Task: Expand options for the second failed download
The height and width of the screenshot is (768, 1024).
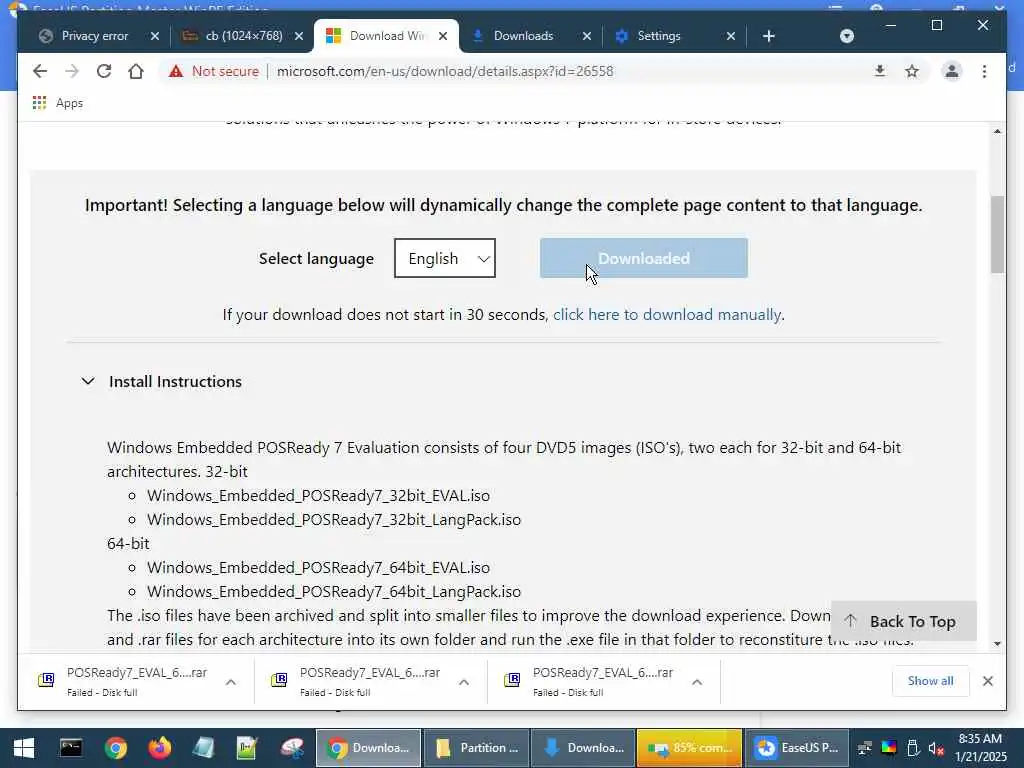Action: coord(464,682)
